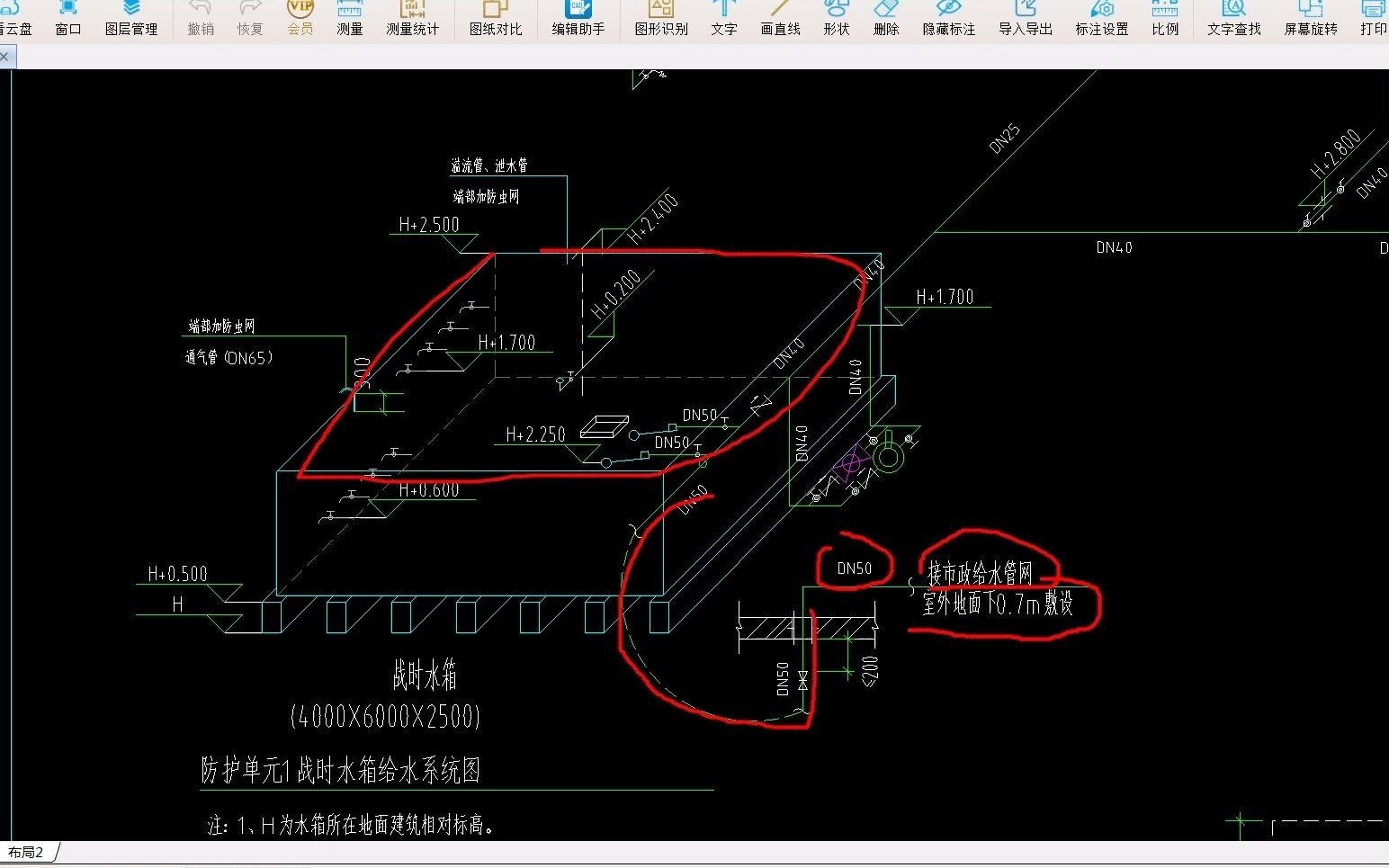The width and height of the screenshot is (1389, 868).
Task: Open Import/Export (导入导出)
Action: 1026,18
